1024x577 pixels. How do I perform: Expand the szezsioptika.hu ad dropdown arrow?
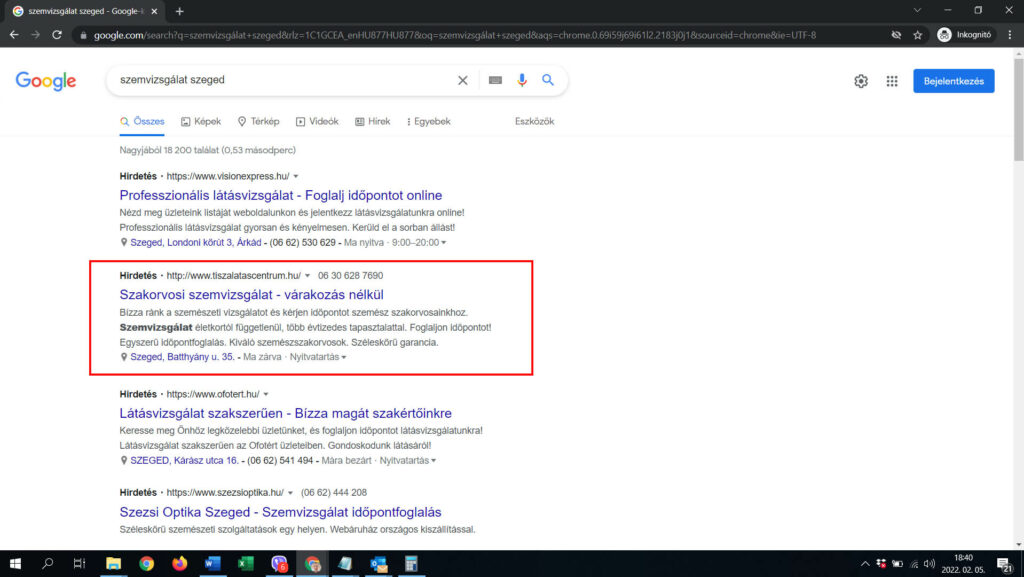pyautogui.click(x=291, y=493)
